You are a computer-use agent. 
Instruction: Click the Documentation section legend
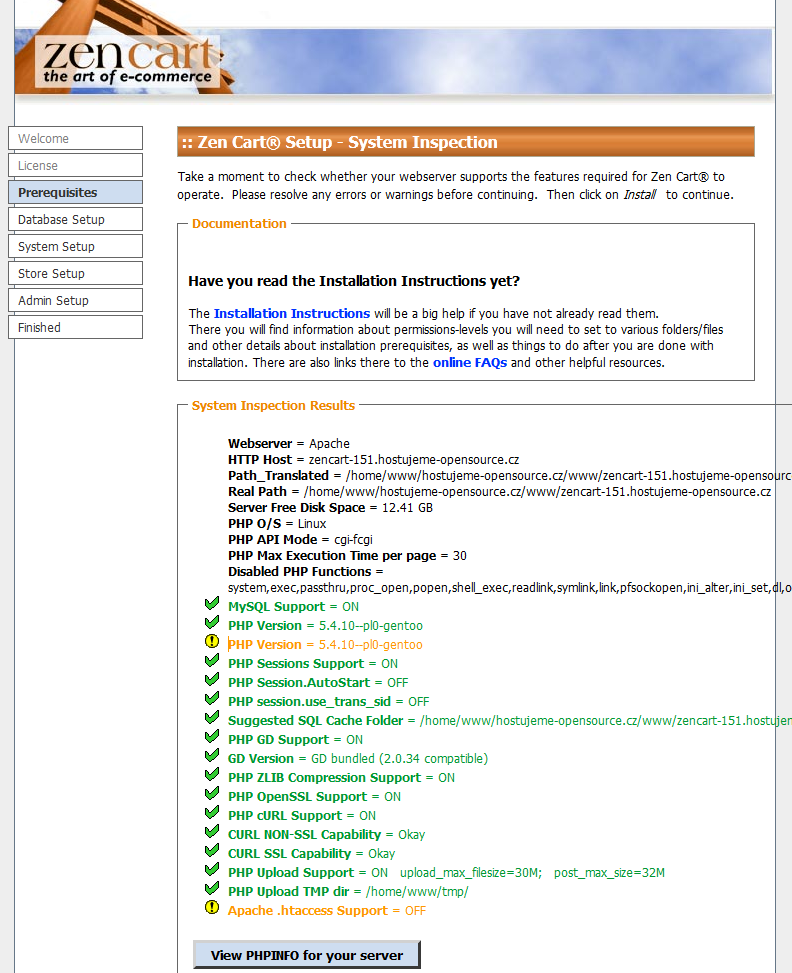[239, 223]
